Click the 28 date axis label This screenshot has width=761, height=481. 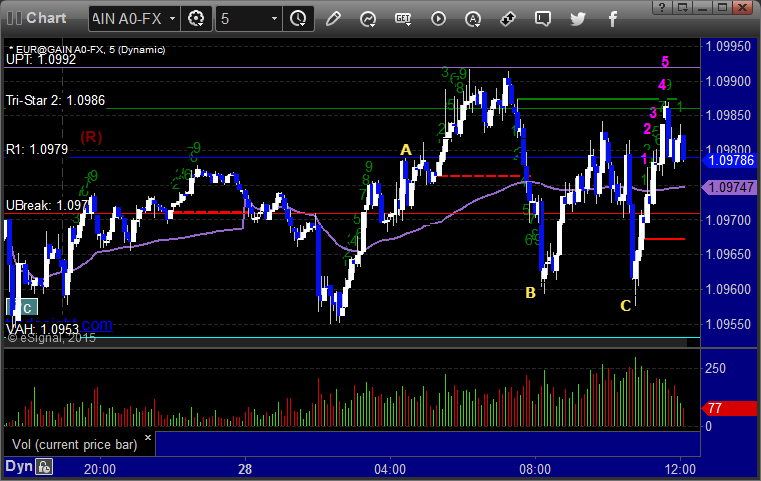tap(245, 469)
